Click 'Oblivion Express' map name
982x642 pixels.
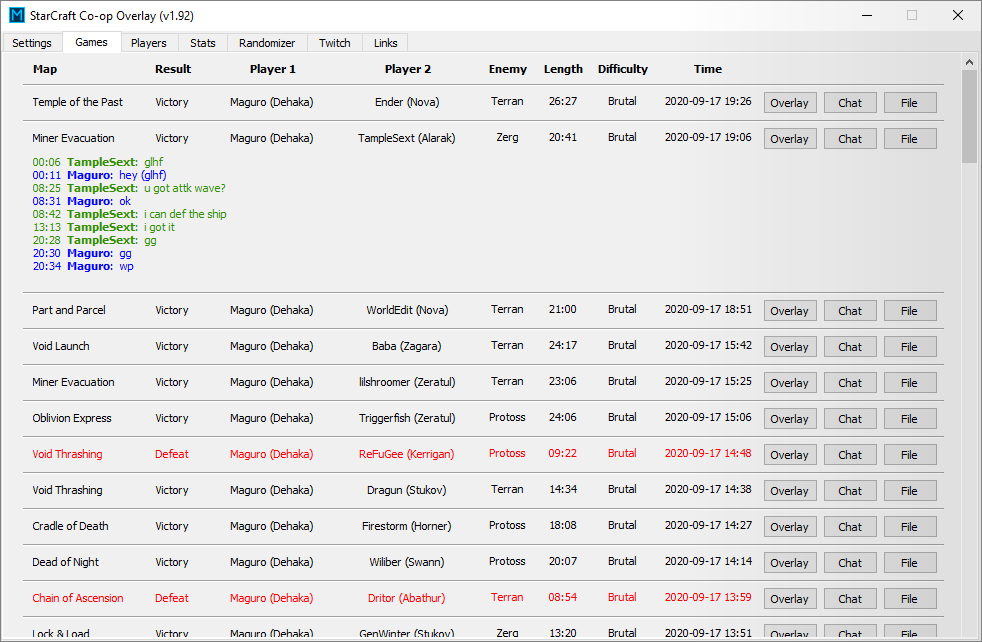pyautogui.click(x=72, y=418)
